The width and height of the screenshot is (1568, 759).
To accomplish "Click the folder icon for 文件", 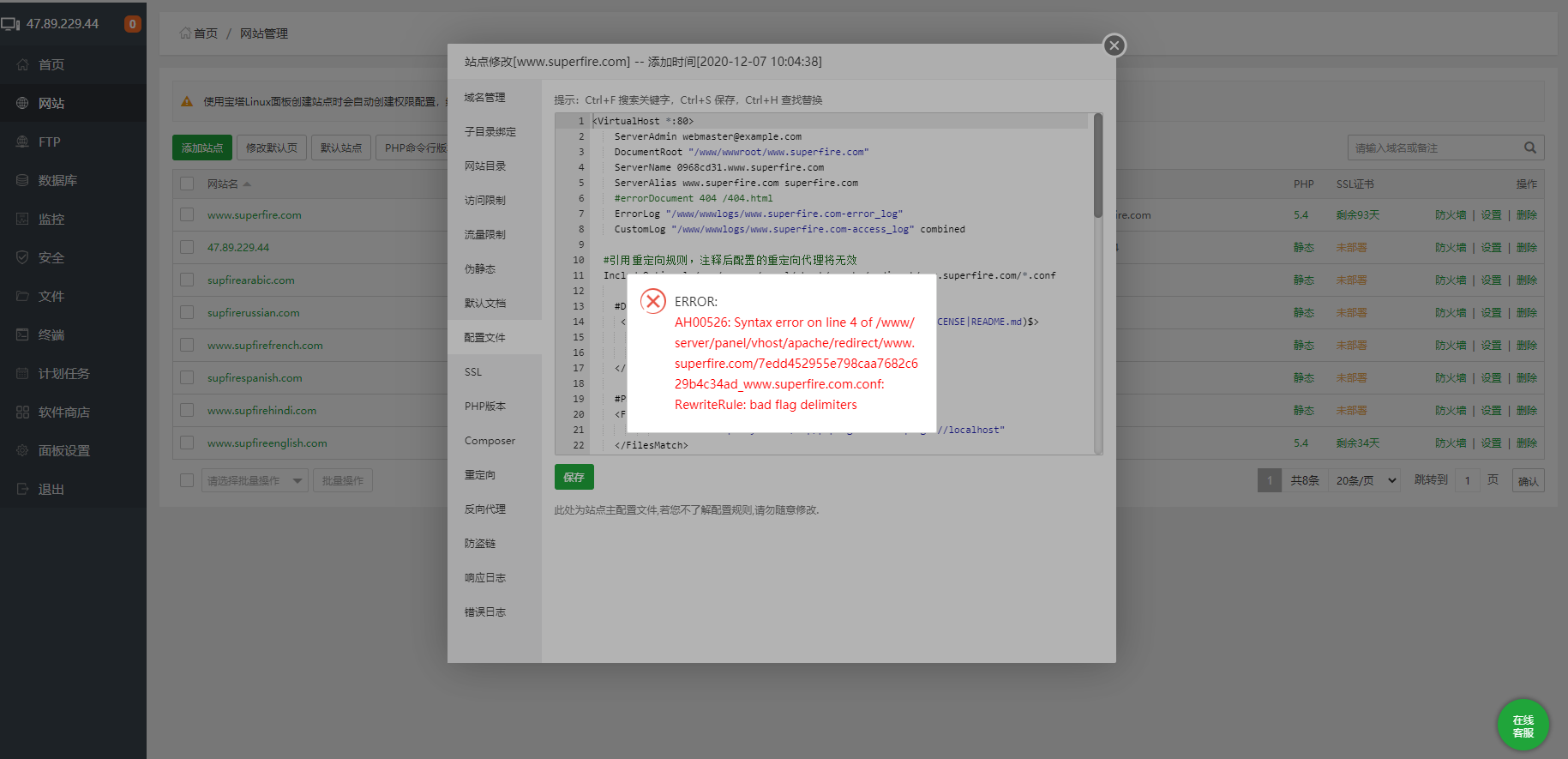I will click(x=22, y=296).
